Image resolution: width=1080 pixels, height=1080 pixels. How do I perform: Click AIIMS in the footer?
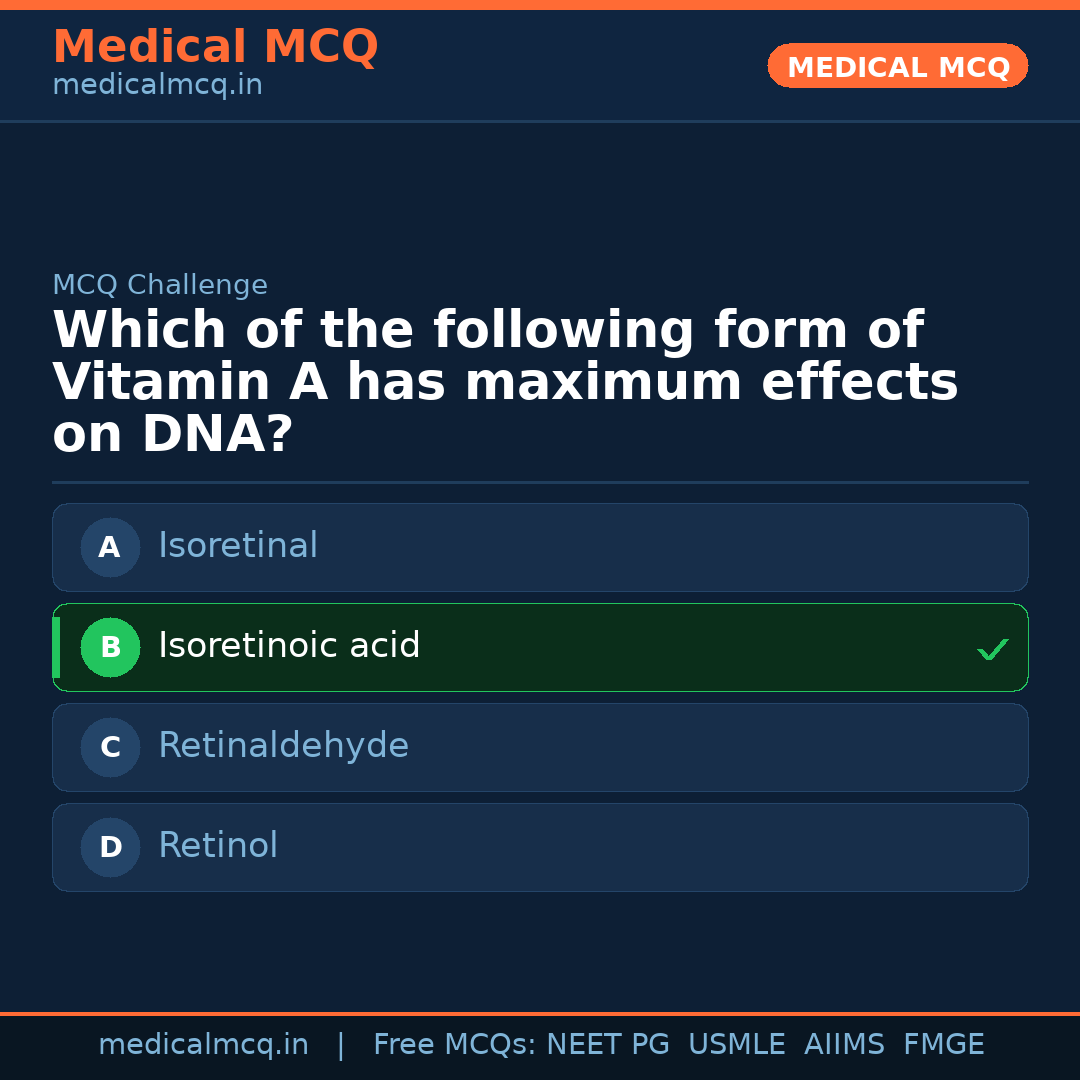(x=844, y=1045)
